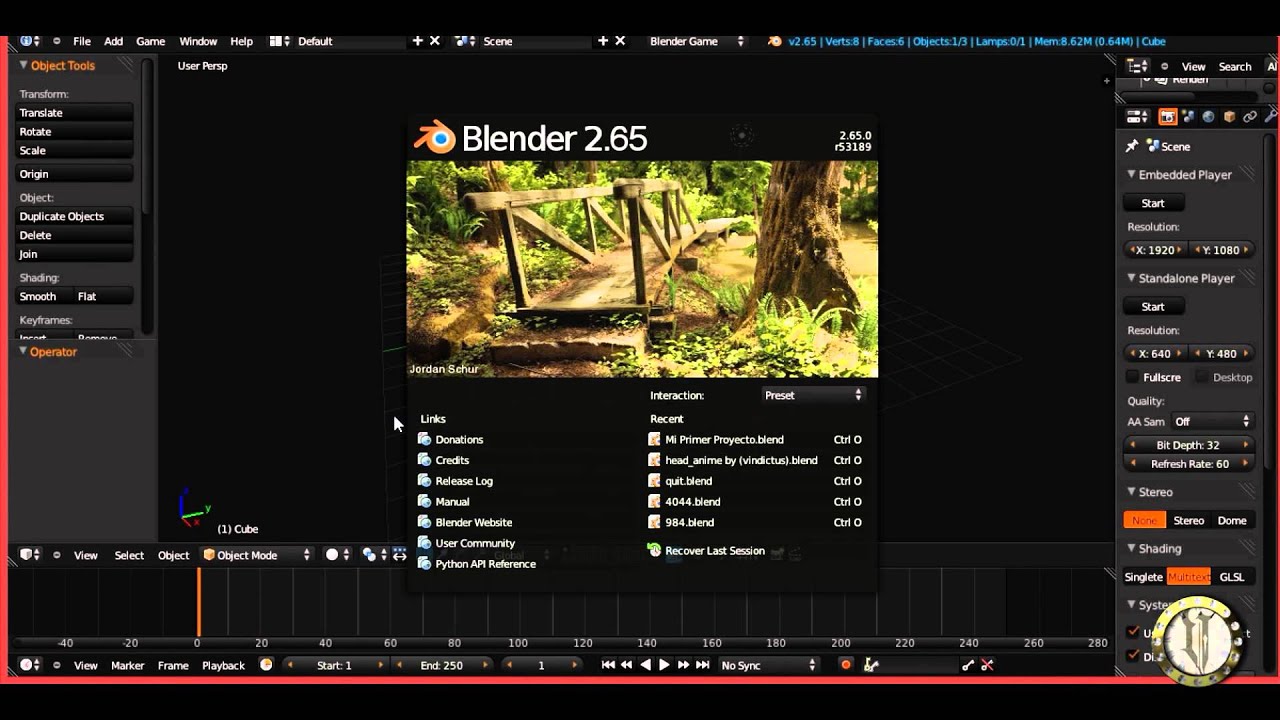Screen dimensions: 1280x720
Task: Click the End 250 frame field
Action: 442,665
